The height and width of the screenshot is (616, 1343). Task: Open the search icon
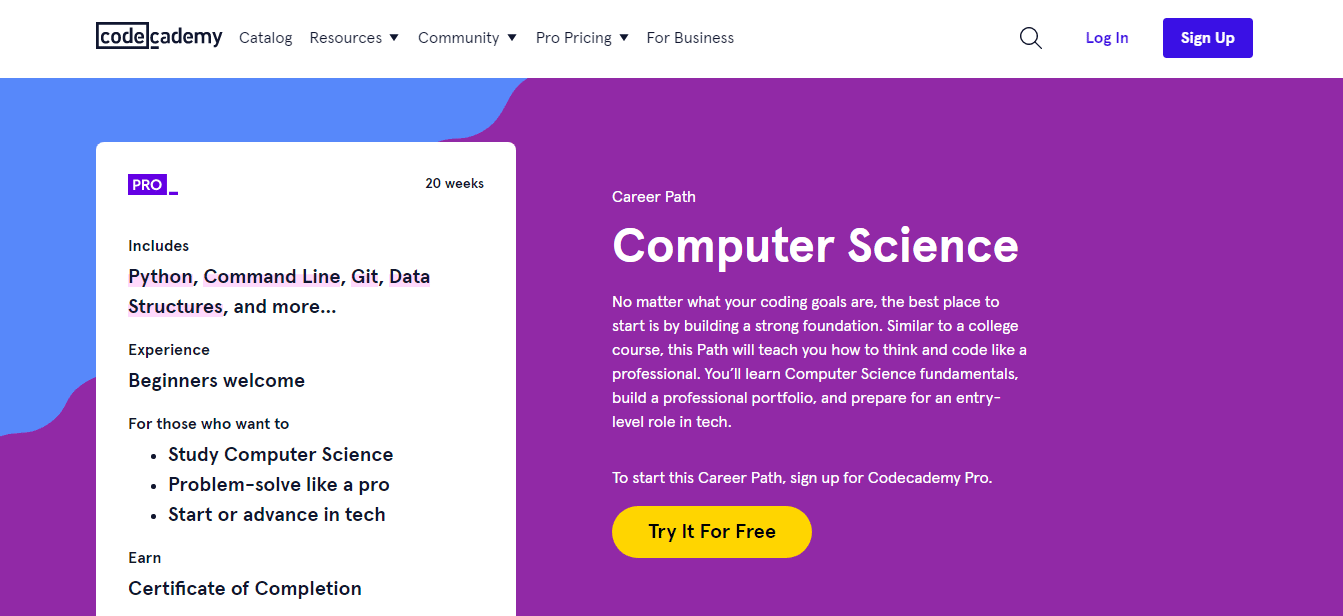point(1030,37)
